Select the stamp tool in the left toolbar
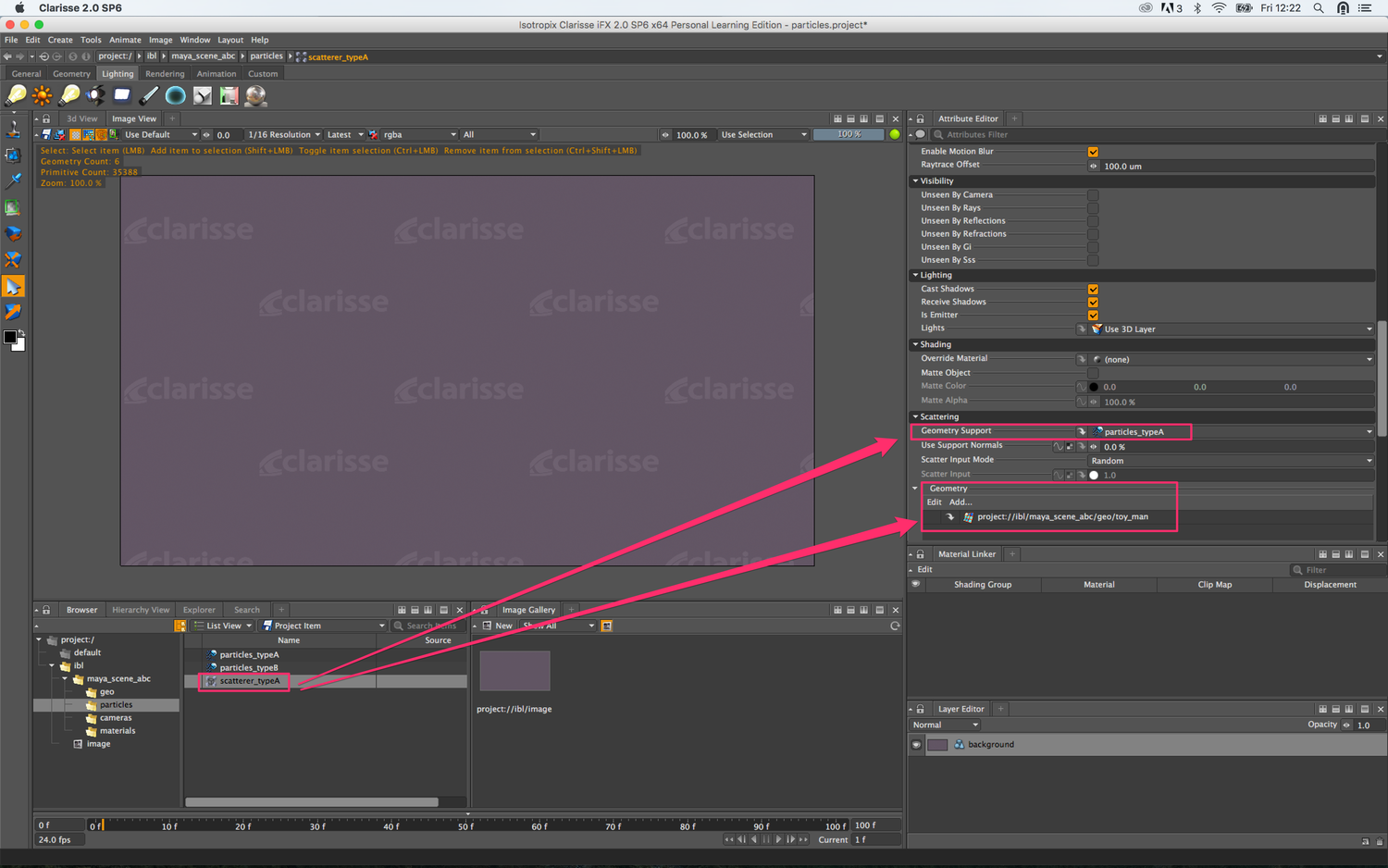Viewport: 1388px width, 868px height. 13,130
